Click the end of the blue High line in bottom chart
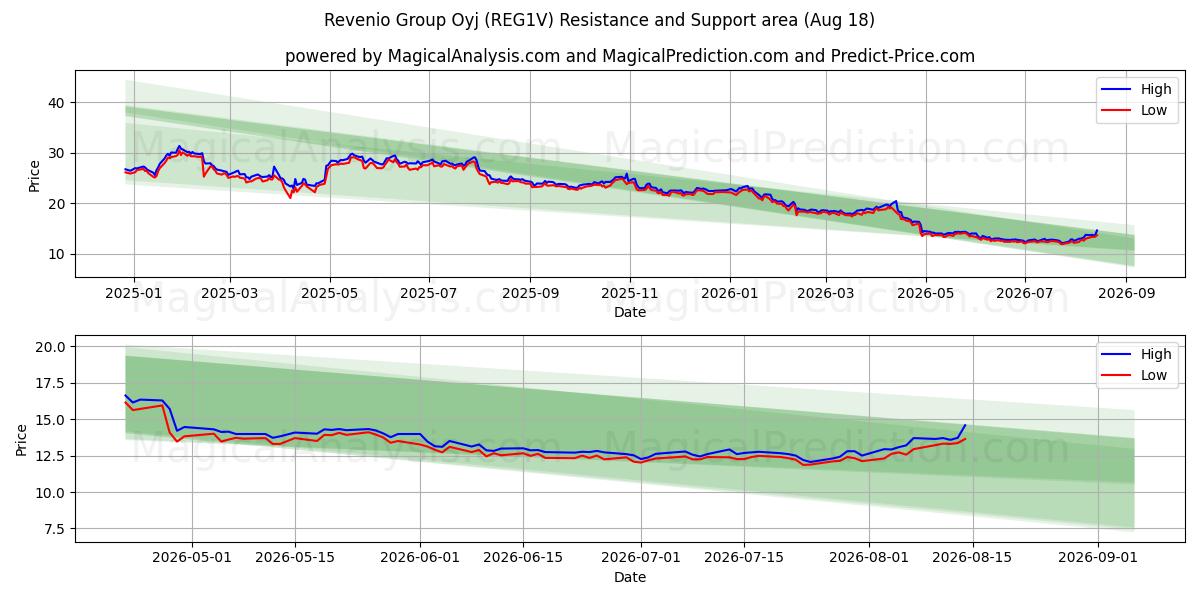 965,425
